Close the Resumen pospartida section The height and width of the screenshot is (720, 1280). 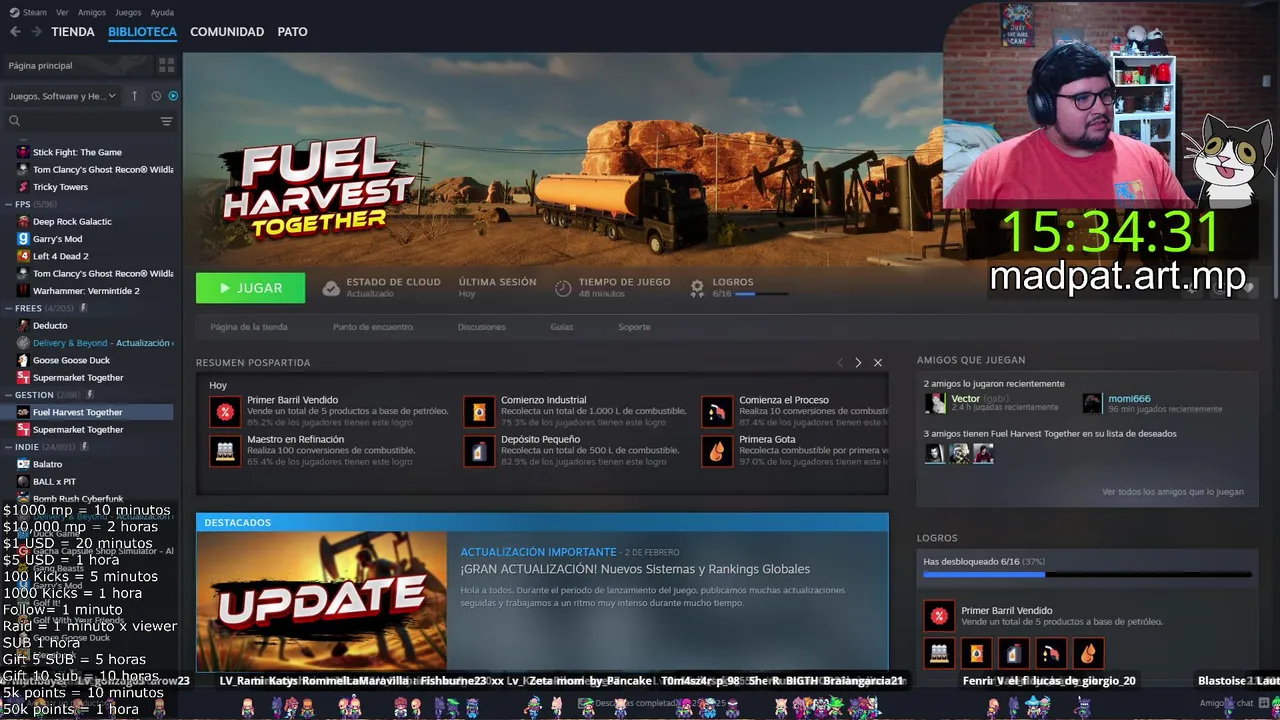878,362
